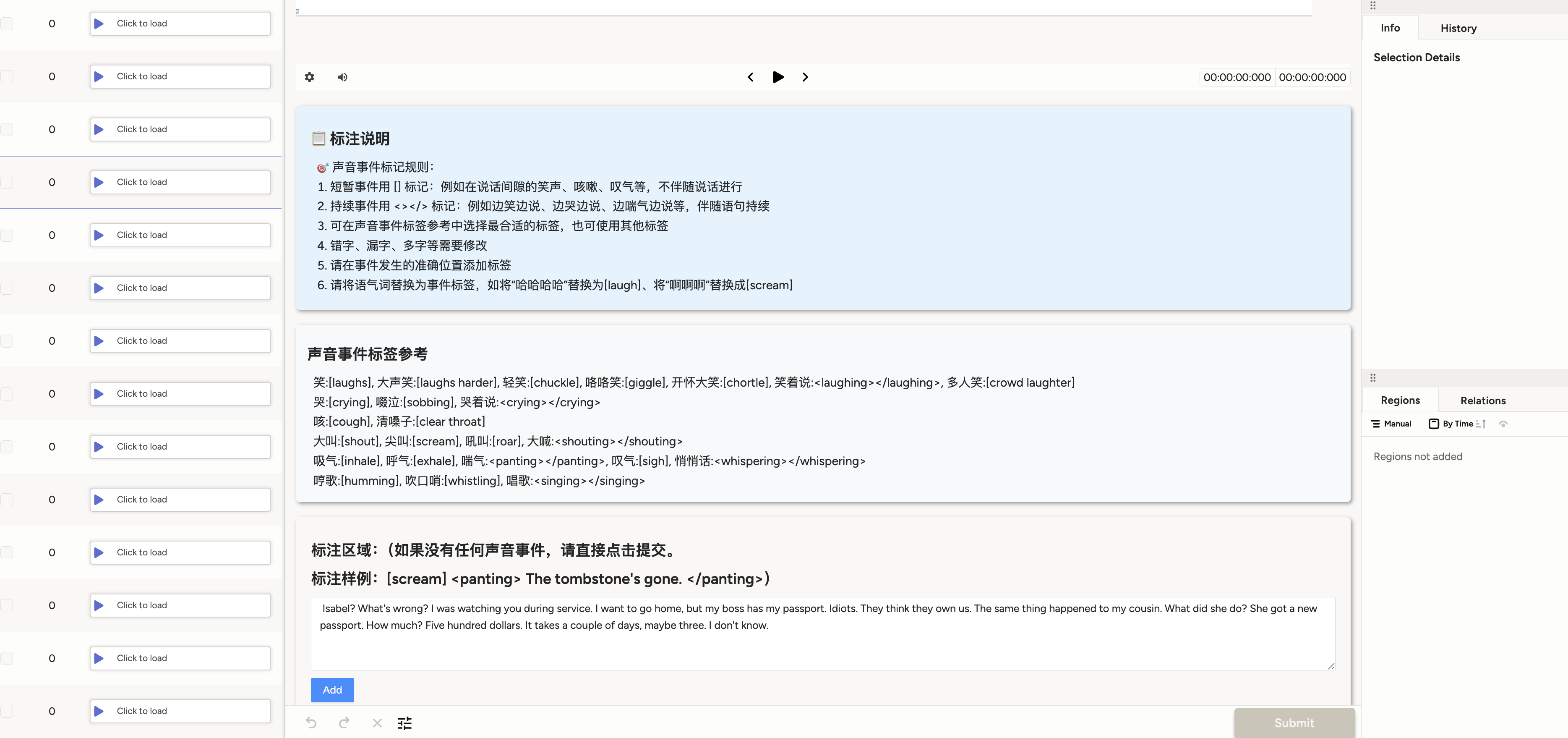1568x738 pixels.
Task: Open audio player settings gear
Action: pos(309,77)
